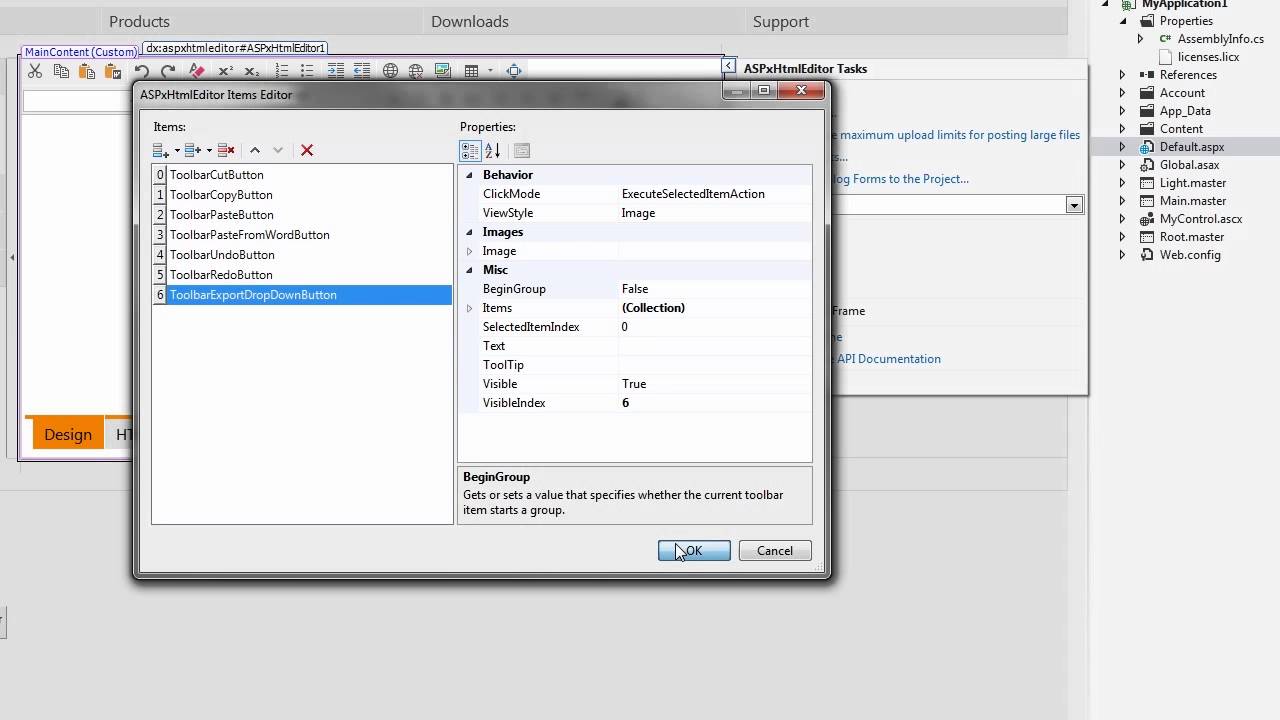Click the Undo arrow in the editor toolbar
The image size is (1280, 720).
pyautogui.click(x=142, y=71)
